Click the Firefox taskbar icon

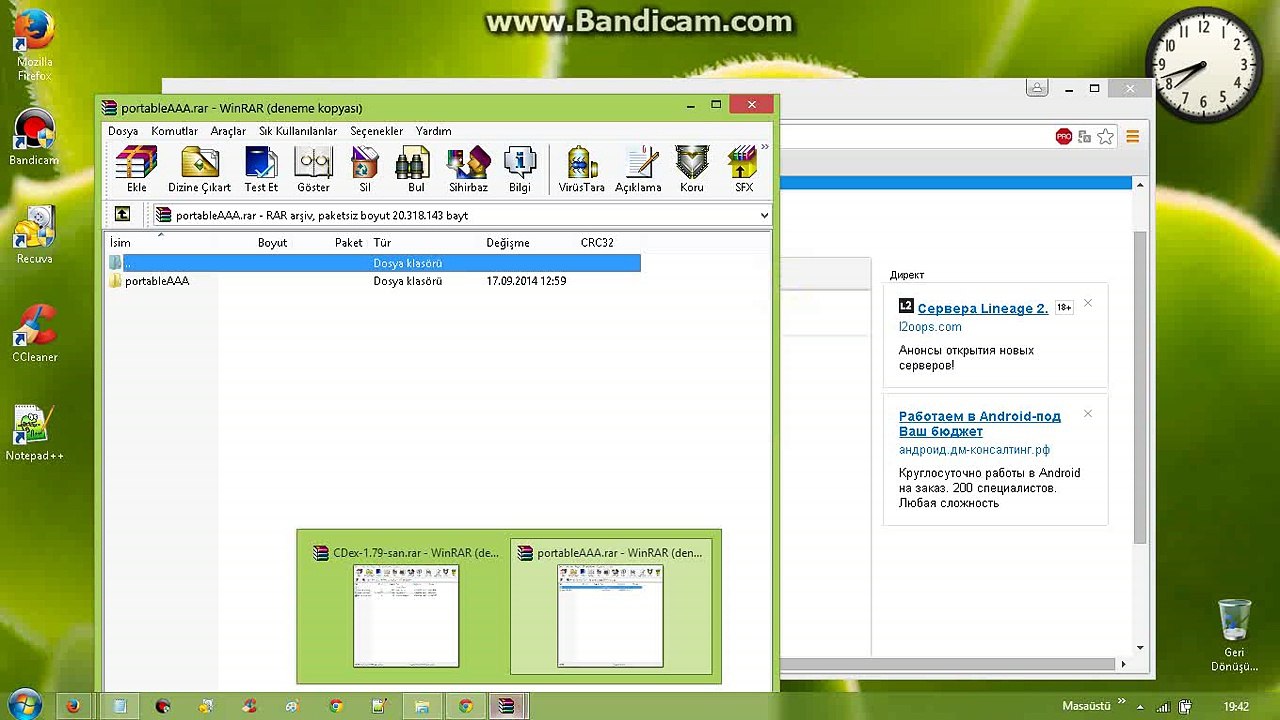click(x=73, y=706)
